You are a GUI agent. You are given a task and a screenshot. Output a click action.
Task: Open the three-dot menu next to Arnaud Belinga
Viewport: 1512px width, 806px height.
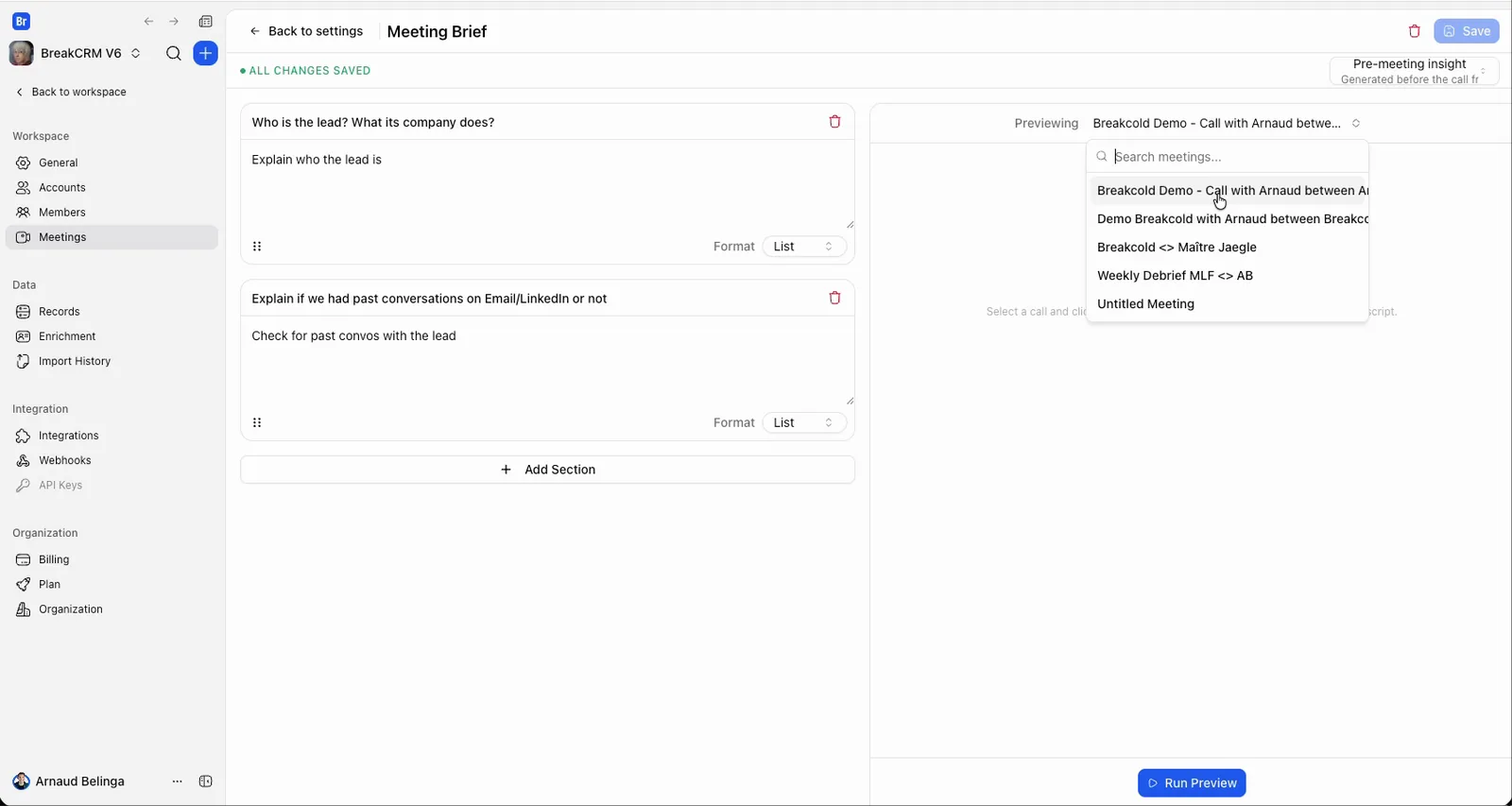pyautogui.click(x=177, y=781)
